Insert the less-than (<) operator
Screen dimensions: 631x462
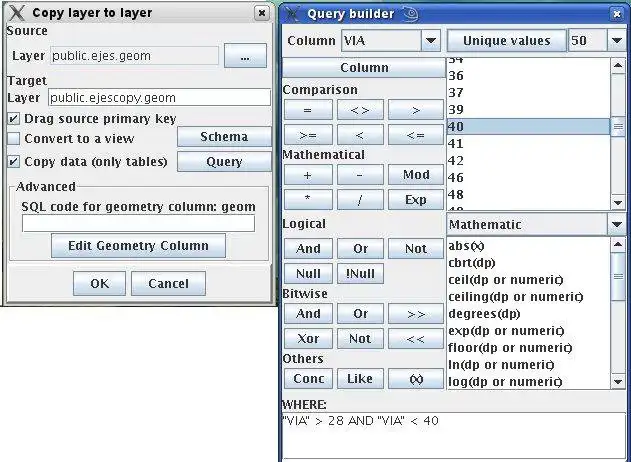point(360,135)
